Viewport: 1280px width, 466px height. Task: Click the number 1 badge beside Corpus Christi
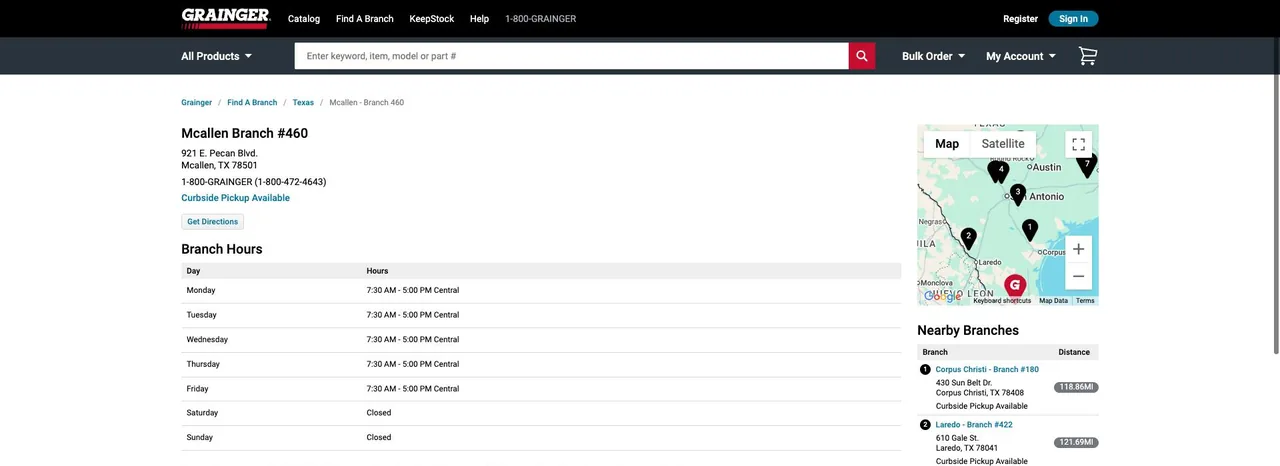click(925, 370)
